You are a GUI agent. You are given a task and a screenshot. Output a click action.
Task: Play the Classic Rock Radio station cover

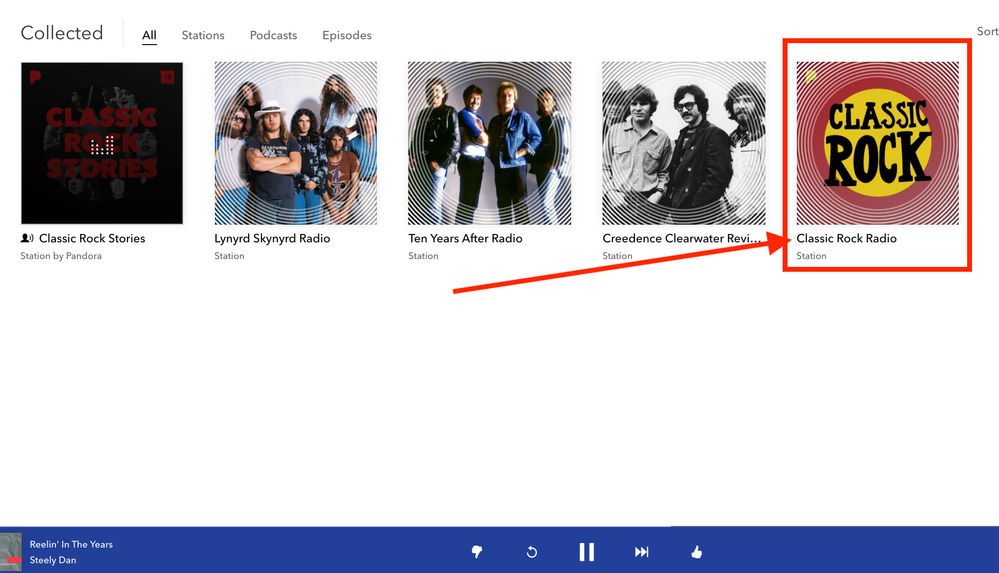click(877, 143)
